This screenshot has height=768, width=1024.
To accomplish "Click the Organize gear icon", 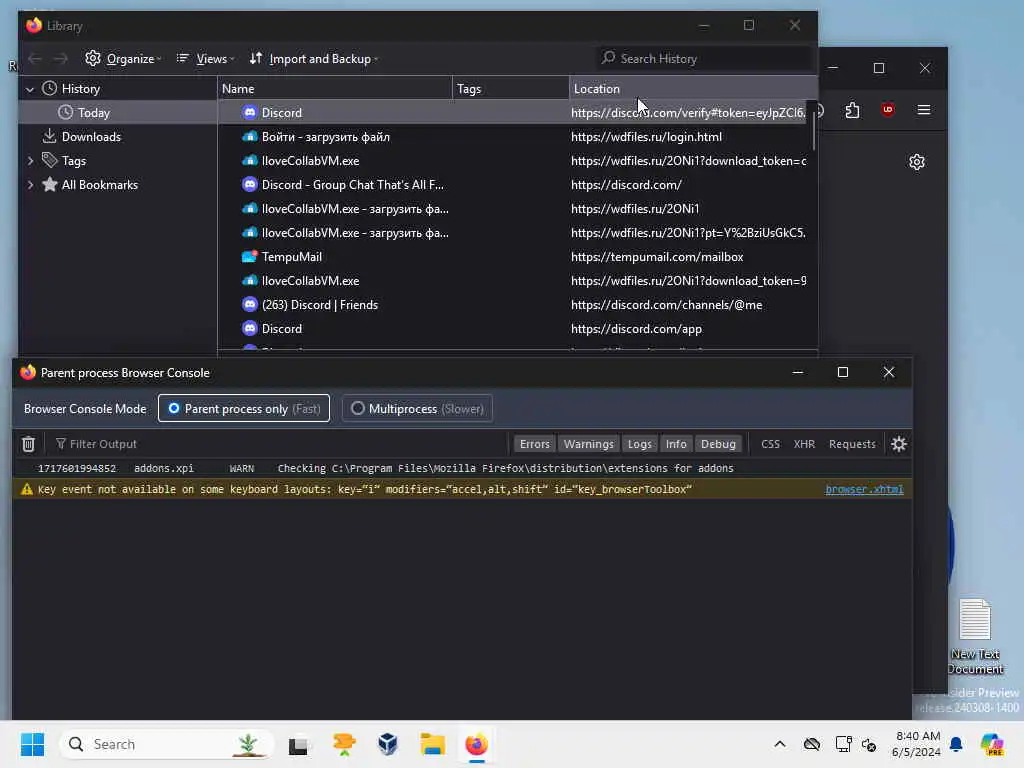I will (93, 58).
